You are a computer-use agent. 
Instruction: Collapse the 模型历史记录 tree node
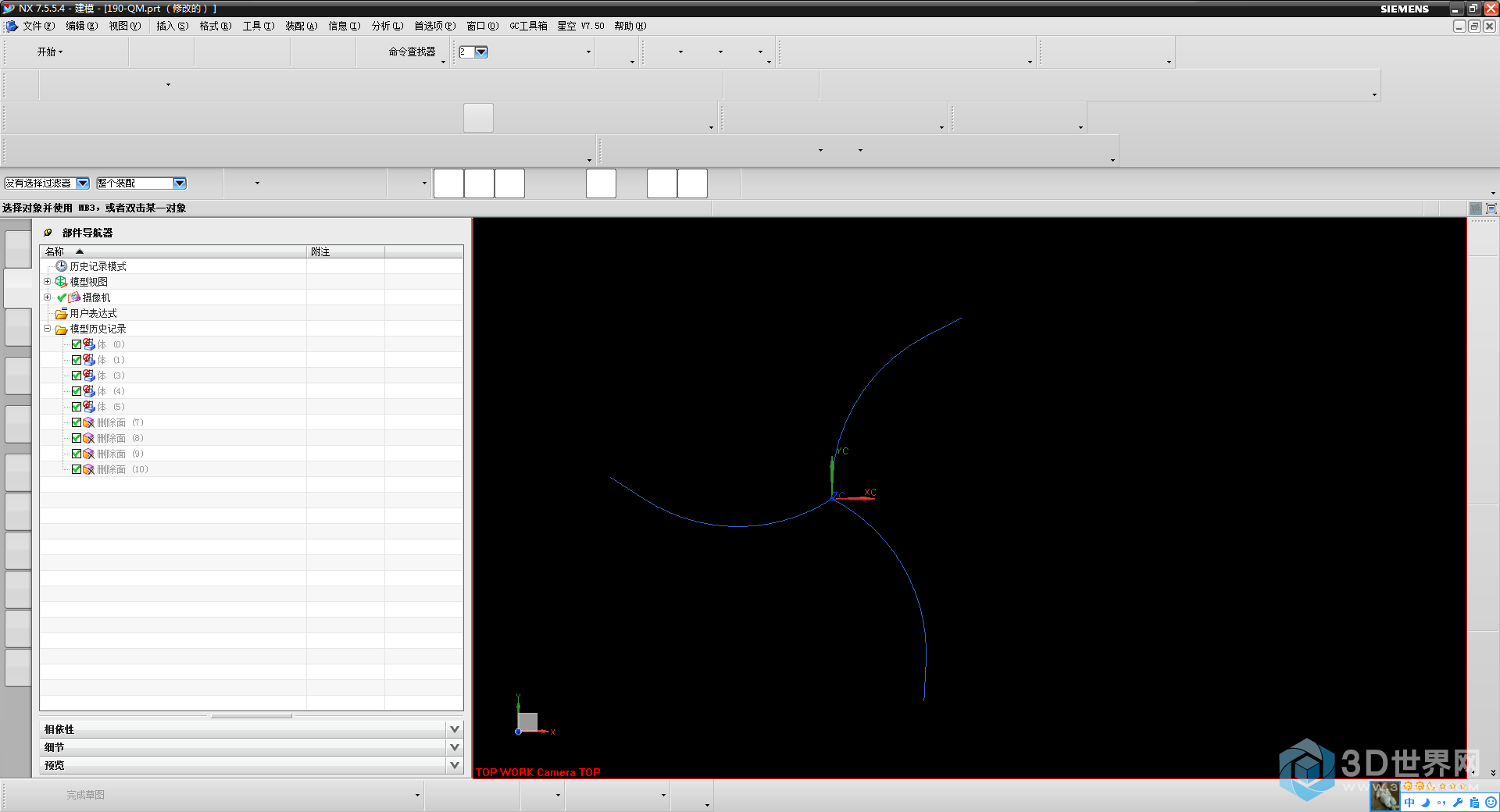(47, 329)
